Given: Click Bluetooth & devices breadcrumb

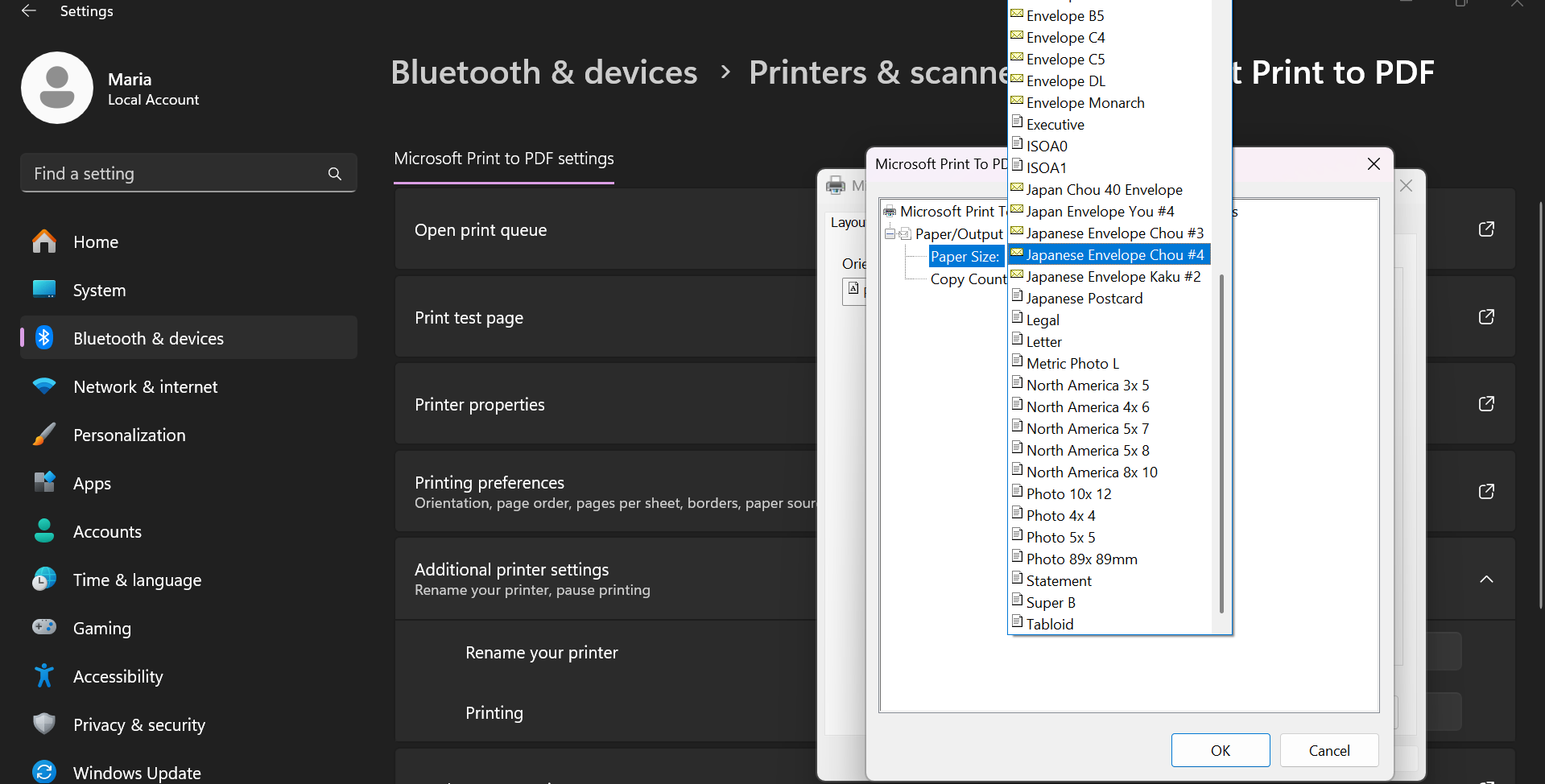Looking at the screenshot, I should click(x=544, y=72).
